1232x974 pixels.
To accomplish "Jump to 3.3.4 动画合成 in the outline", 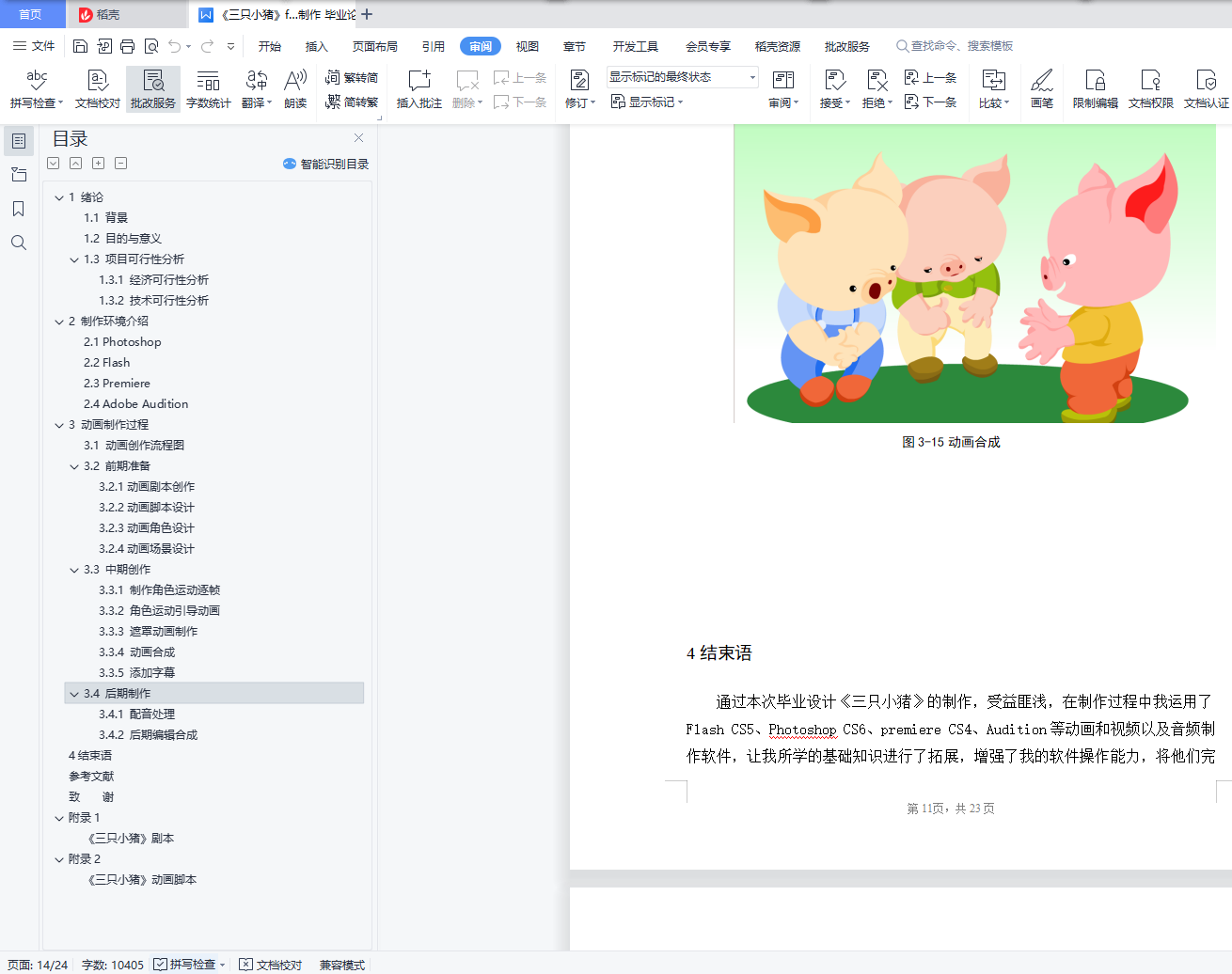I will click(137, 652).
